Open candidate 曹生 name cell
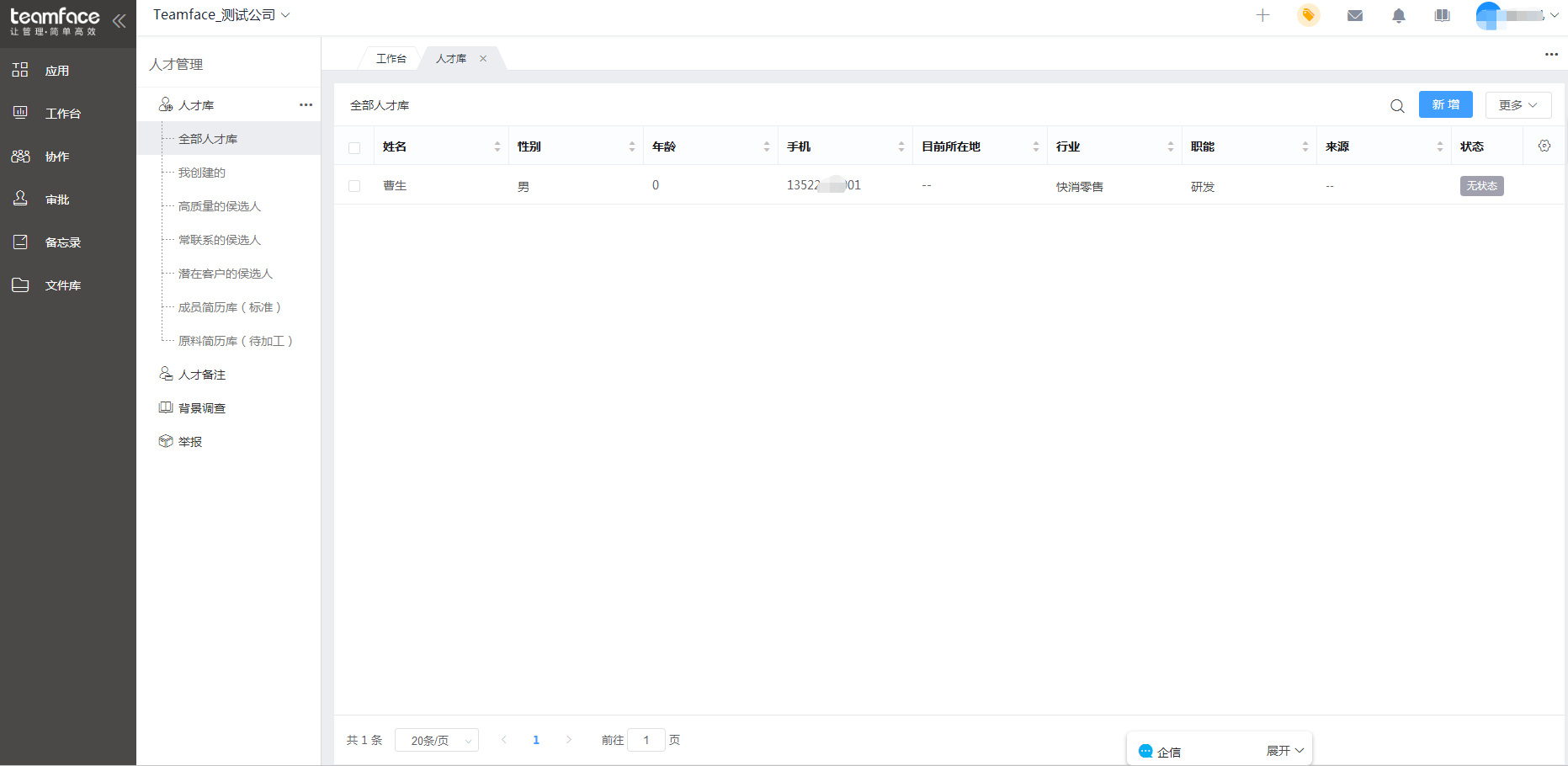Viewport: 1568px width, 766px height. point(395,186)
